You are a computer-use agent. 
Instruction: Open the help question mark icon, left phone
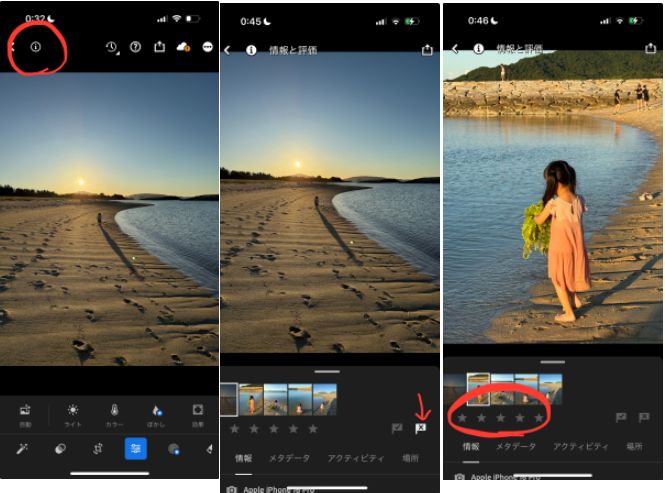click(135, 47)
